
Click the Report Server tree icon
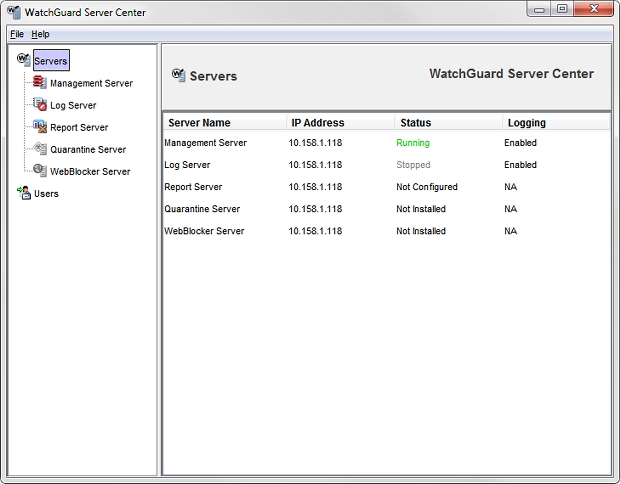tap(40, 127)
